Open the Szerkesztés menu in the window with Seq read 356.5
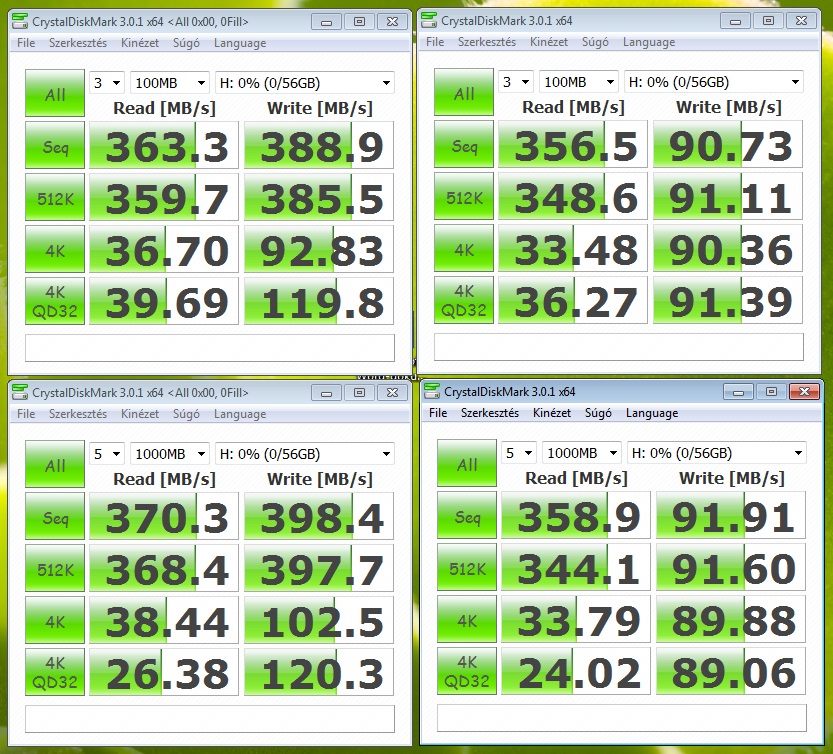This screenshot has height=754, width=833. click(487, 42)
